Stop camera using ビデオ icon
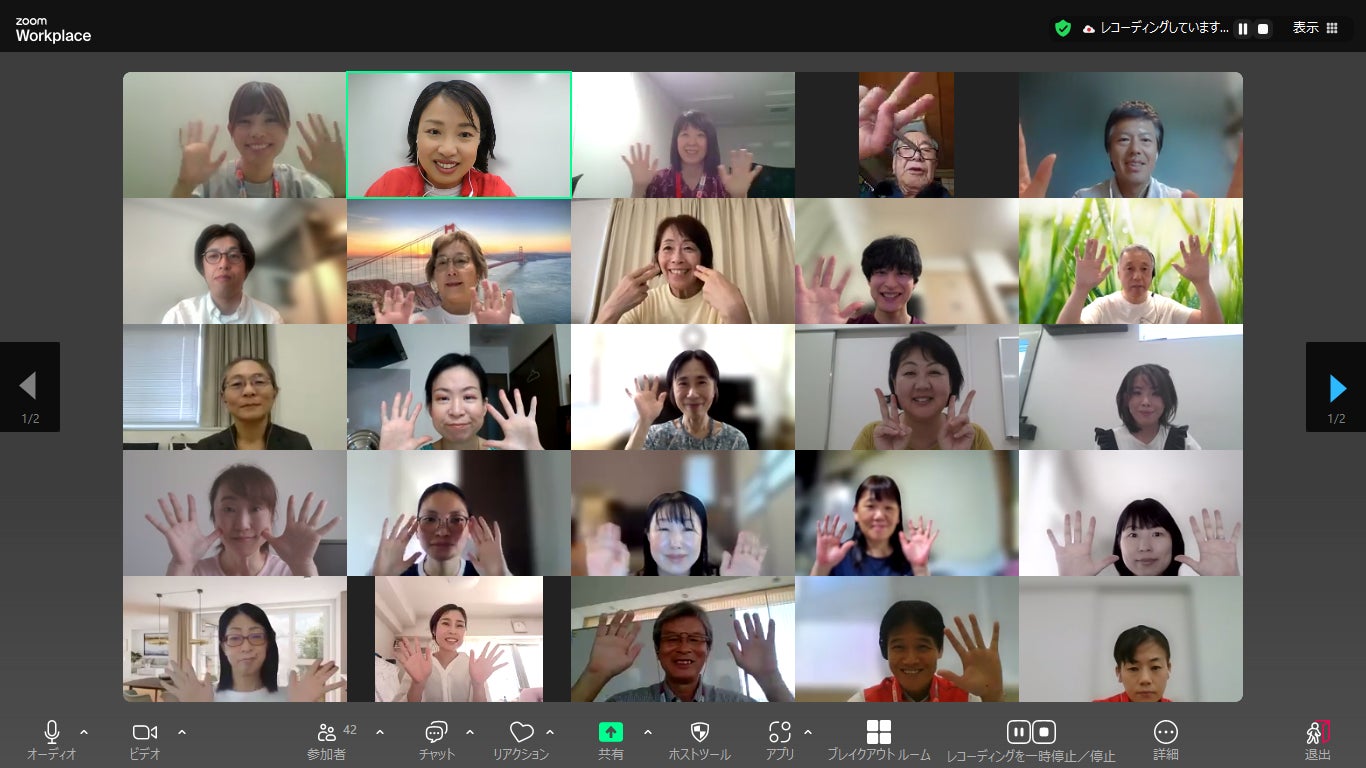 pos(145,733)
